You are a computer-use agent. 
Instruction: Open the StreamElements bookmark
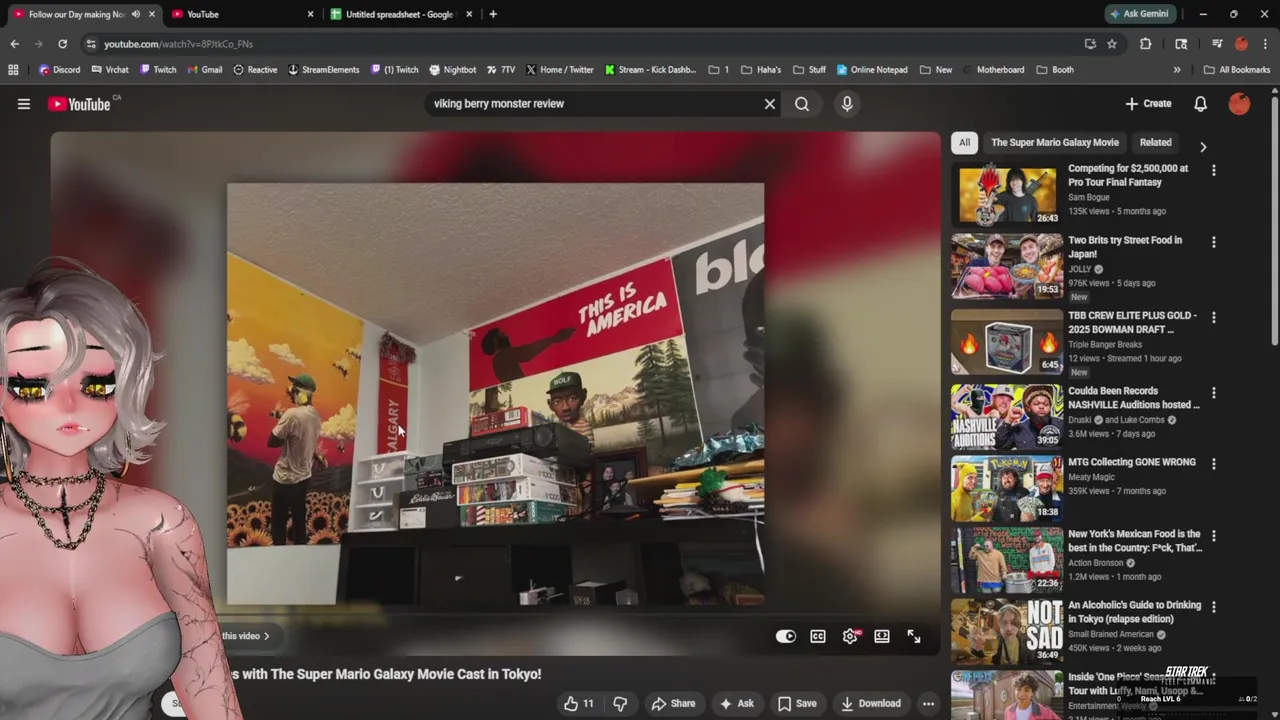pos(323,70)
